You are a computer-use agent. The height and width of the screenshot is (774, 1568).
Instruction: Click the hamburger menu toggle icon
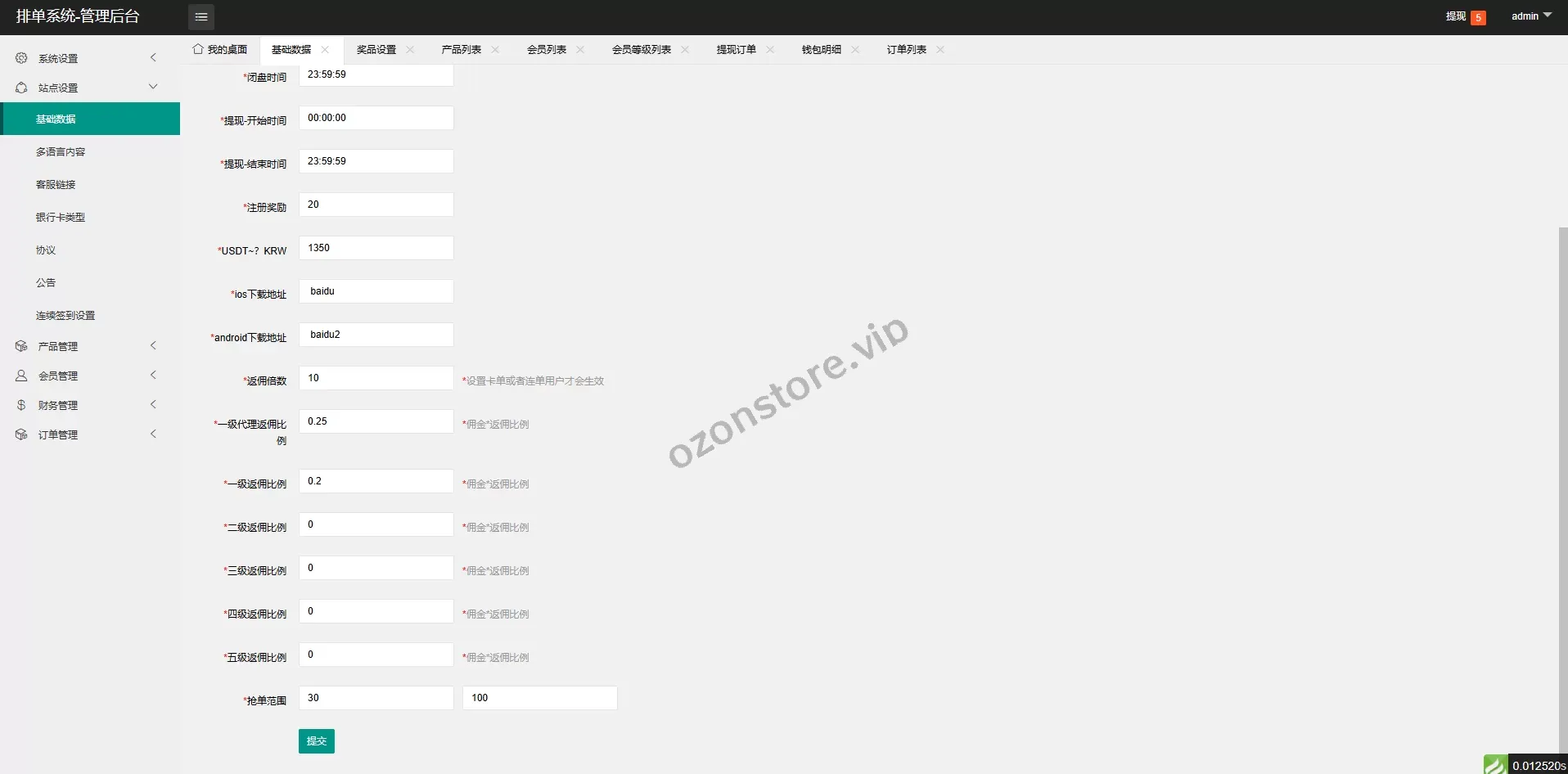[201, 16]
